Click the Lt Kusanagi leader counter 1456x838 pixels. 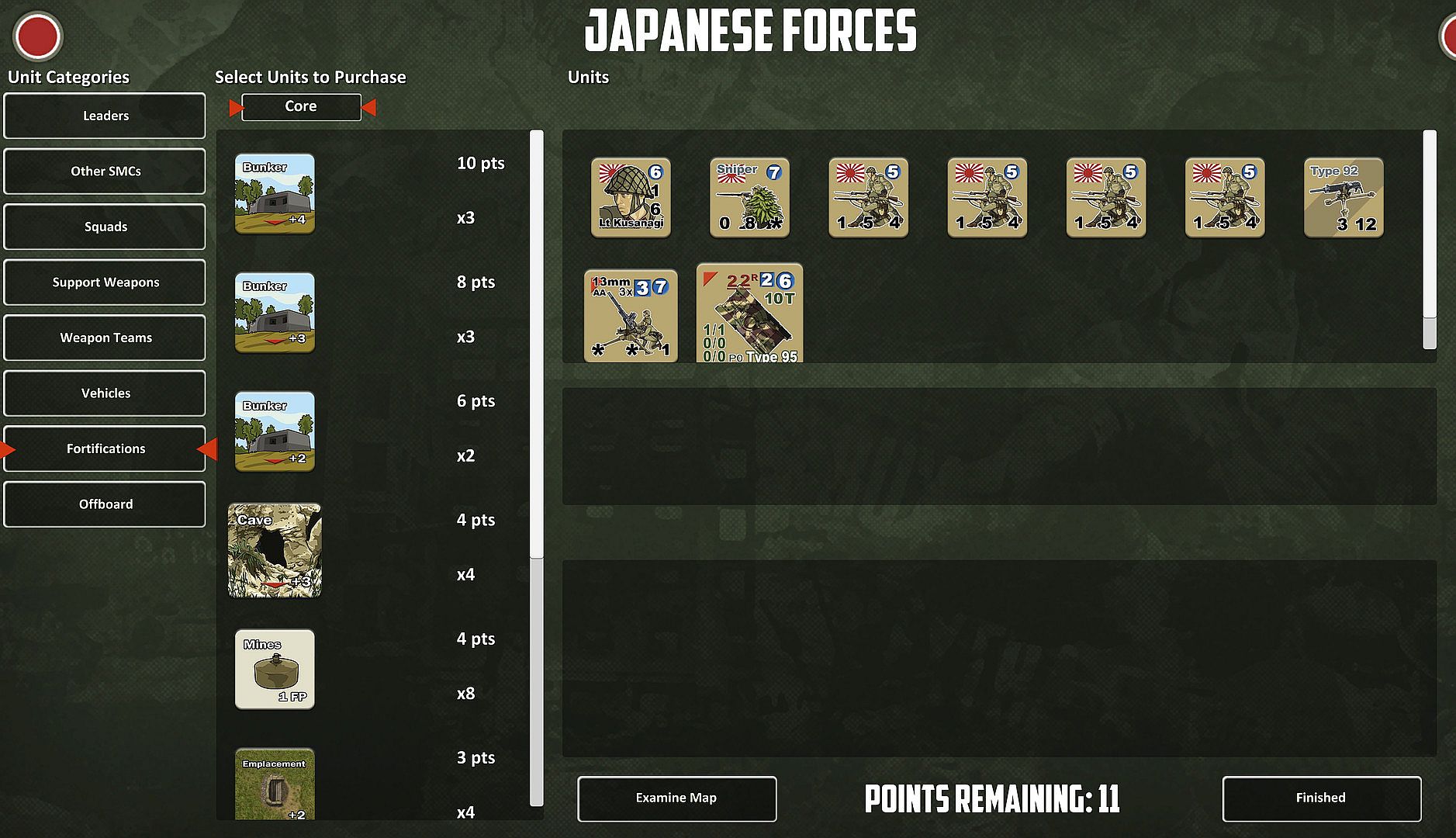point(631,197)
